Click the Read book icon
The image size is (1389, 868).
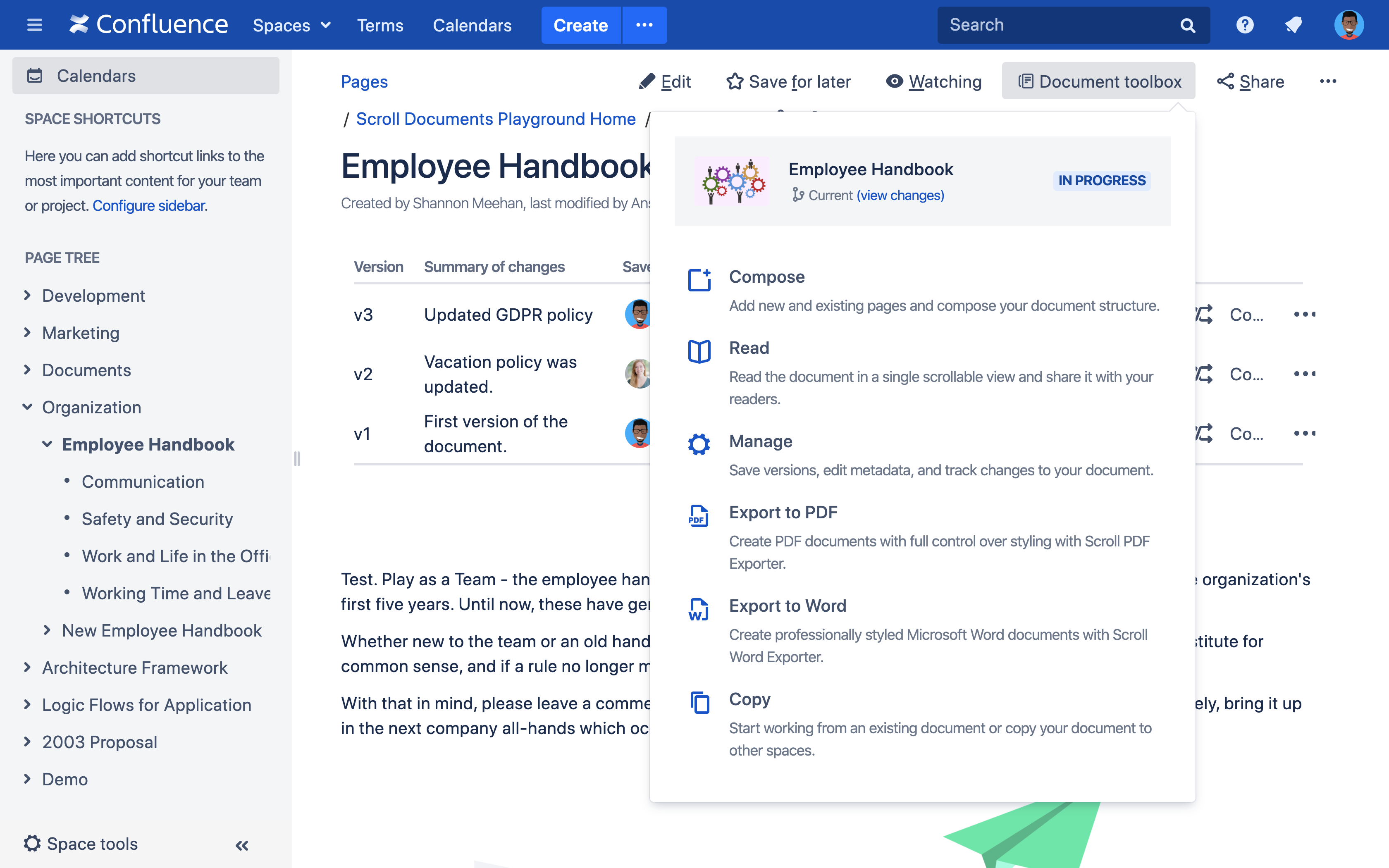tap(699, 351)
